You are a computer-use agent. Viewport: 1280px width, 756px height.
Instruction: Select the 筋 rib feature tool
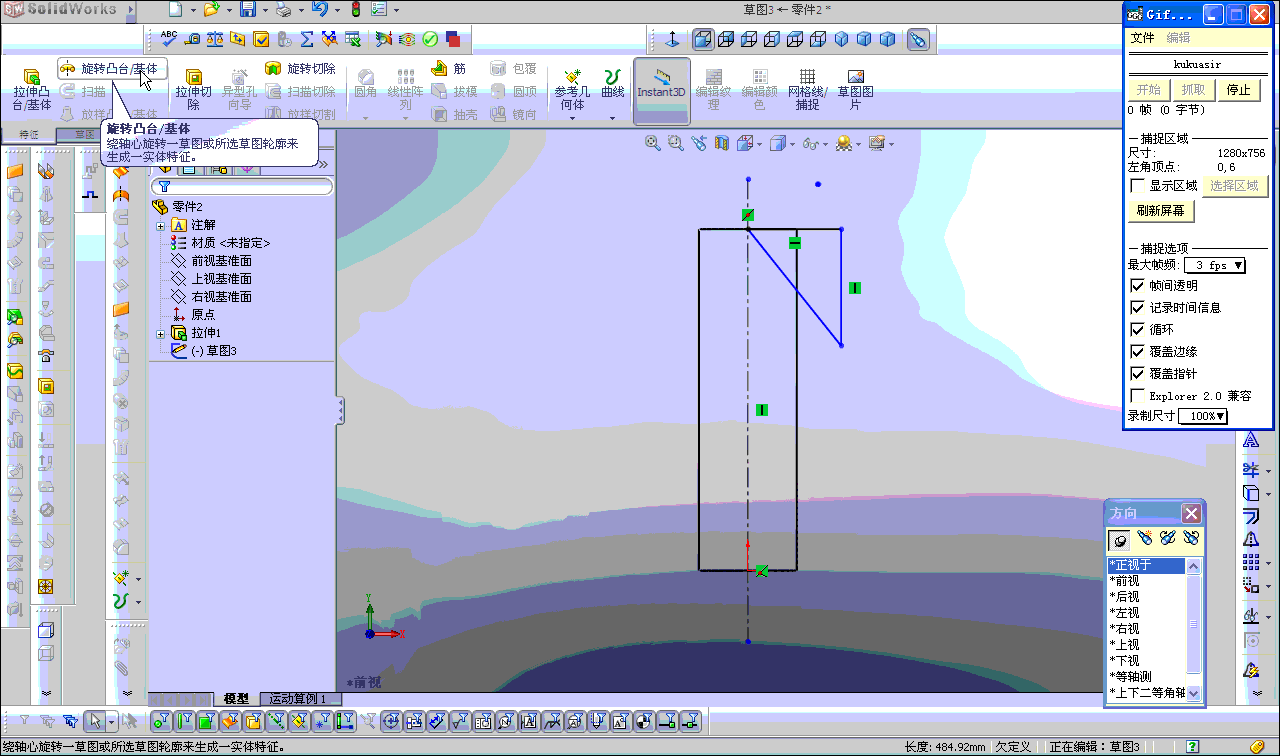(x=448, y=69)
